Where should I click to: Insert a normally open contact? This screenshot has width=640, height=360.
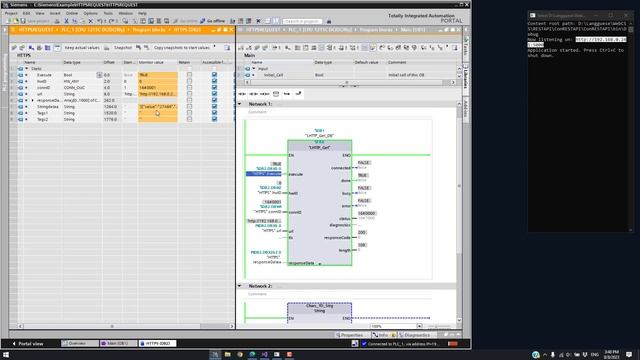coord(242,94)
